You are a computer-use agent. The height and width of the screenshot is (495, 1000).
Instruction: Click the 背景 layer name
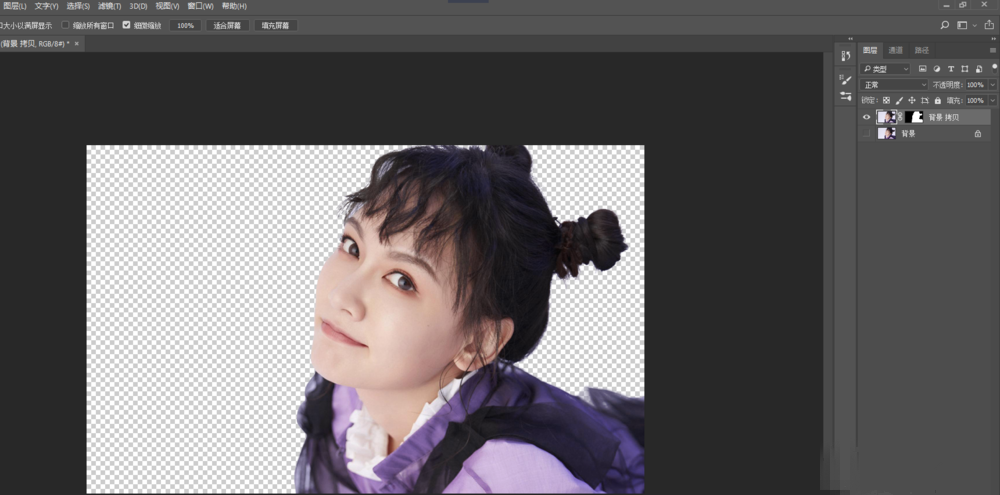coord(908,134)
